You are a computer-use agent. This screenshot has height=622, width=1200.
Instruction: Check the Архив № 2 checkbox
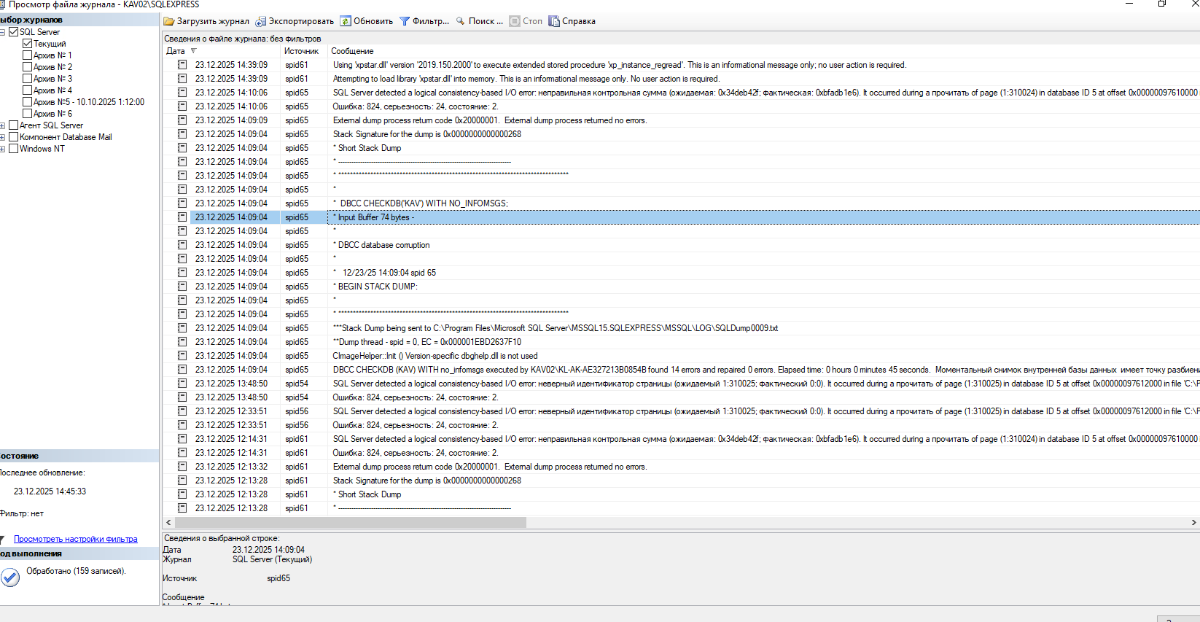coord(27,67)
